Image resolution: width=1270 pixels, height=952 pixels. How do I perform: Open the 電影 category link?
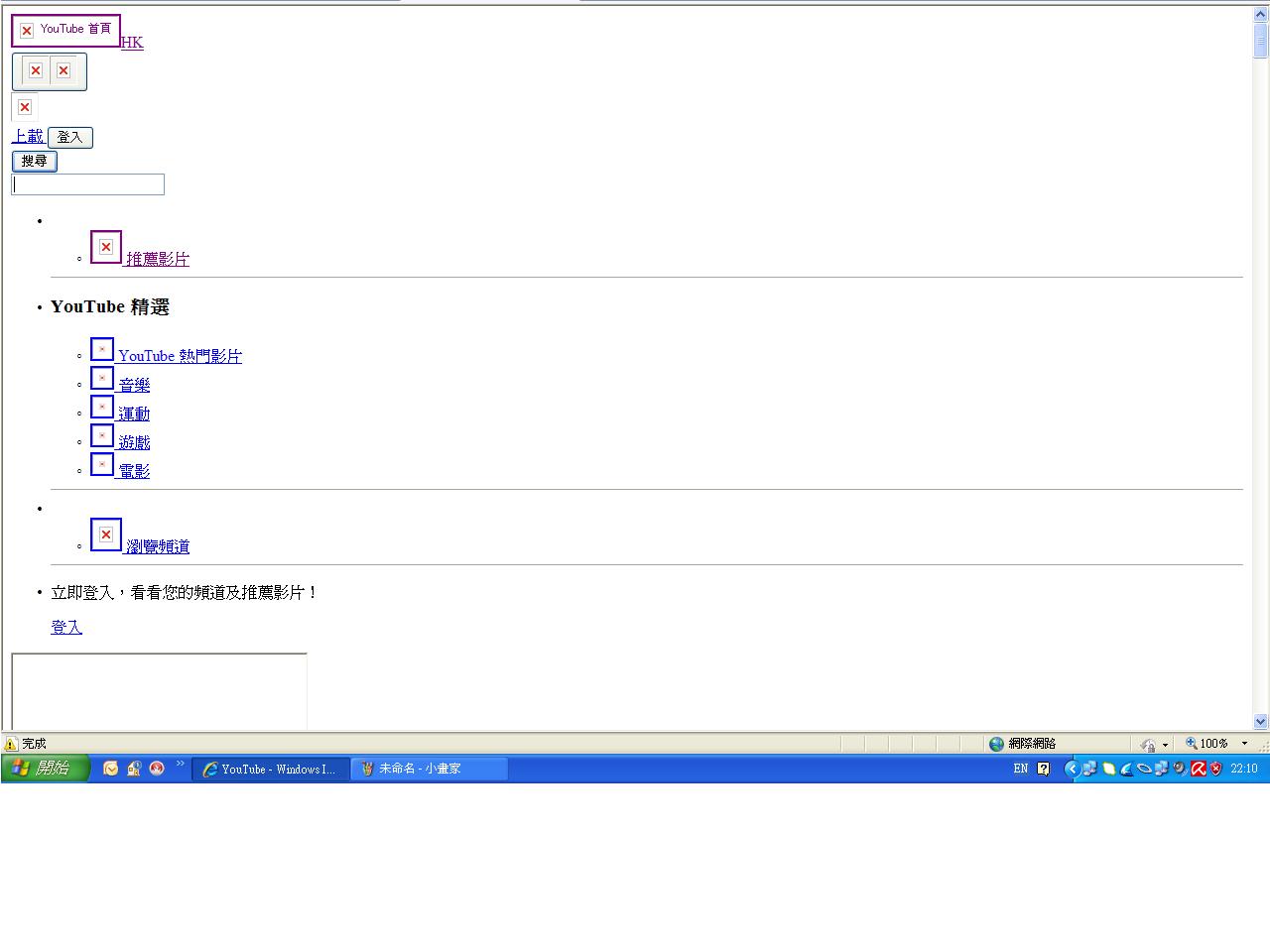click(134, 471)
